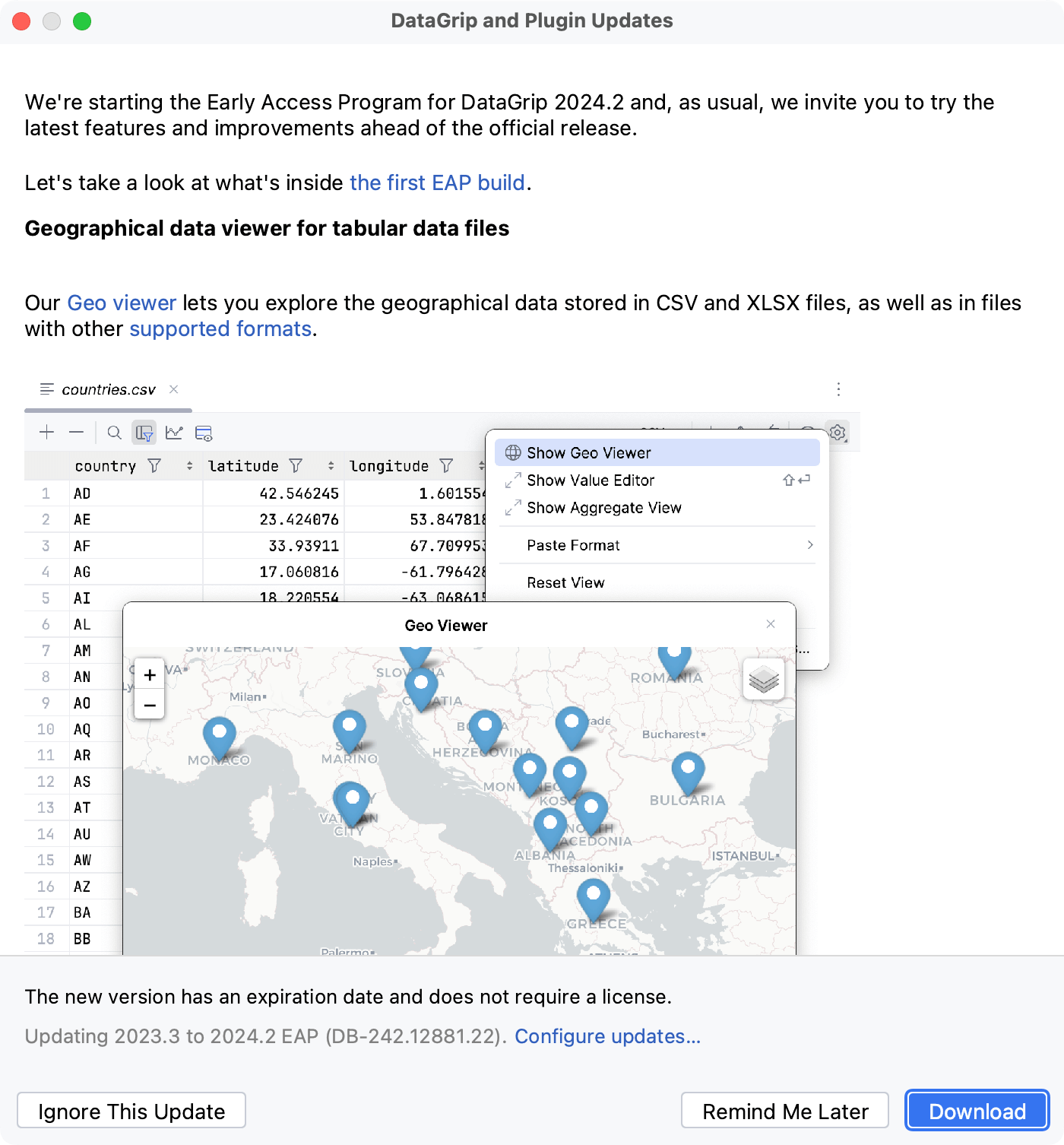The height and width of the screenshot is (1145, 1064).
Task: Toggle the filter funnel on the longitude column
Action: 448,465
